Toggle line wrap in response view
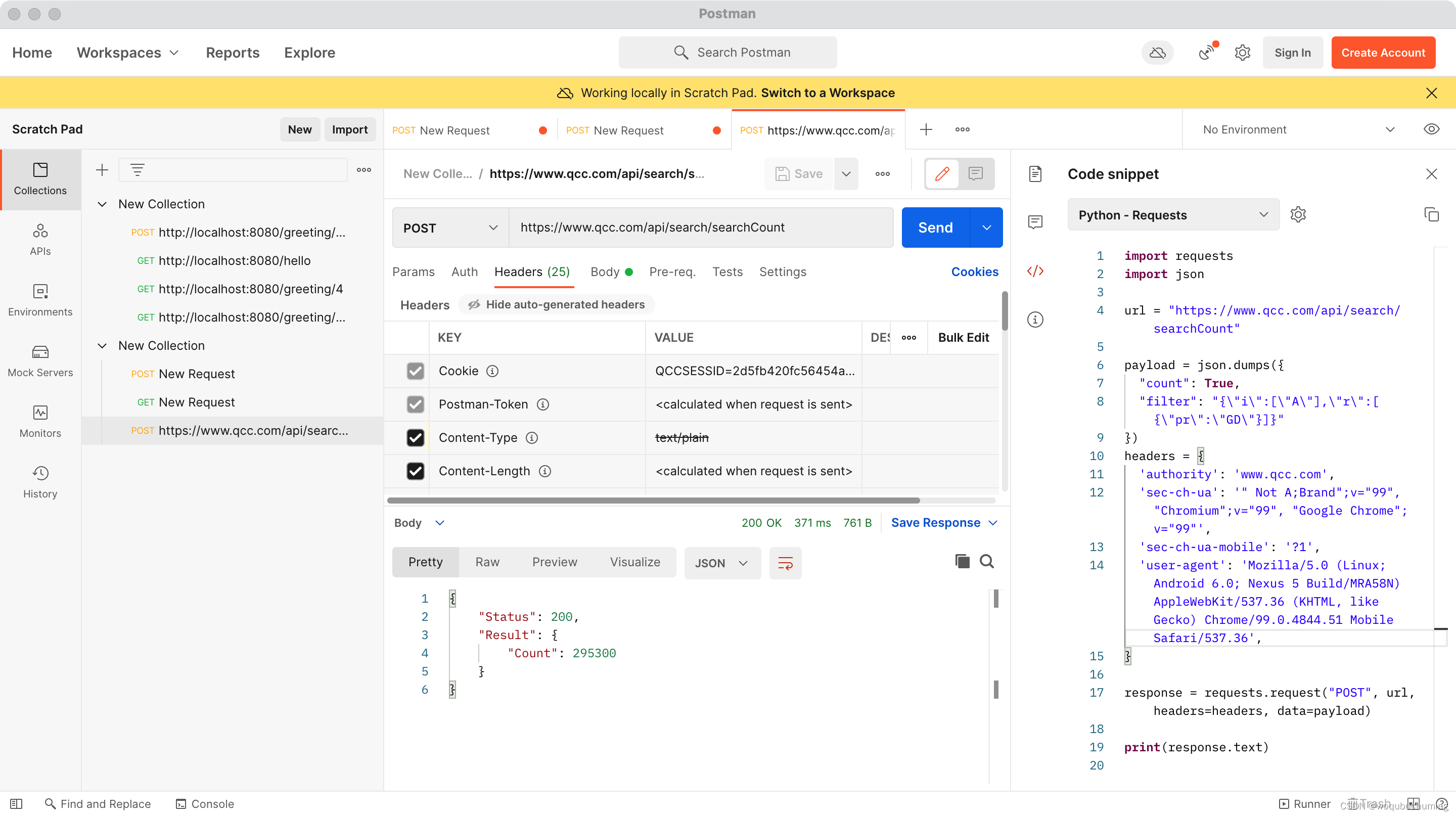The image size is (1456, 816). (x=785, y=563)
